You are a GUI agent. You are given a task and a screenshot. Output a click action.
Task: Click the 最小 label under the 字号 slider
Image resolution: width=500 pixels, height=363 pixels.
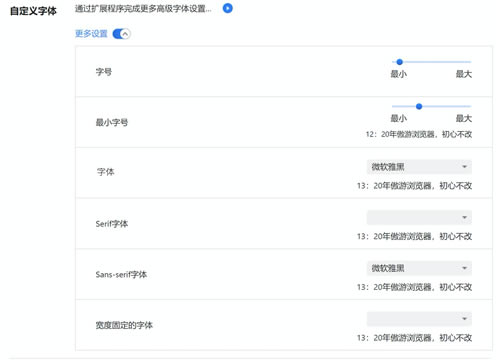[x=399, y=74]
